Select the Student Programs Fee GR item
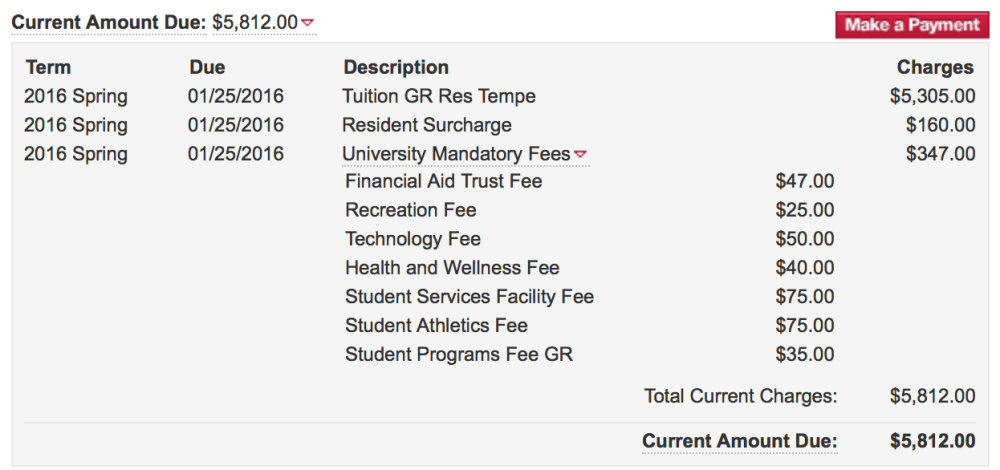 click(x=459, y=354)
